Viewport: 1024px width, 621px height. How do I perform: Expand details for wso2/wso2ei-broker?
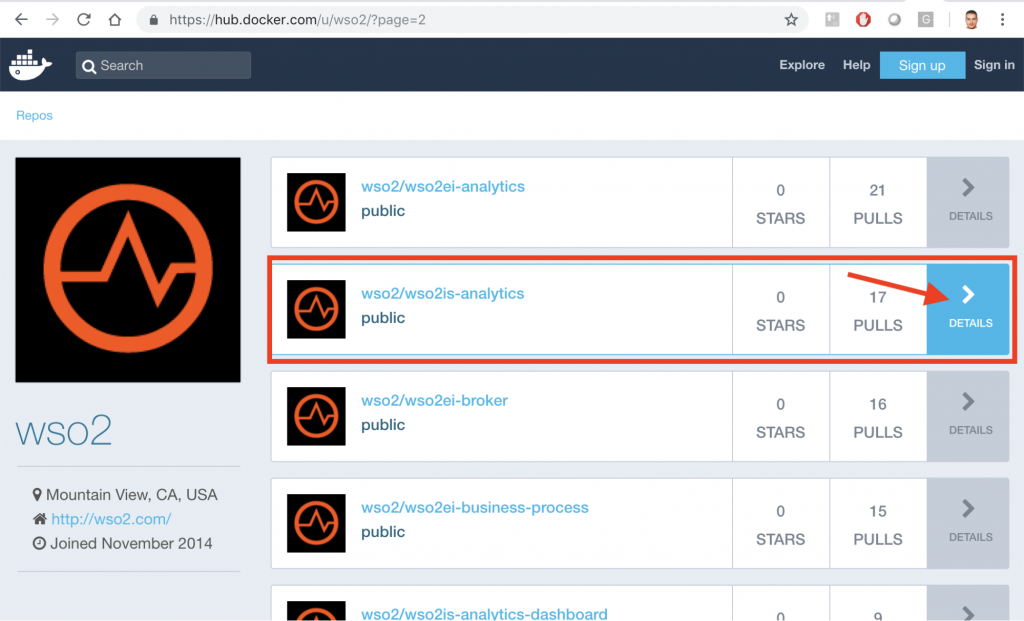pyautogui.click(x=968, y=415)
